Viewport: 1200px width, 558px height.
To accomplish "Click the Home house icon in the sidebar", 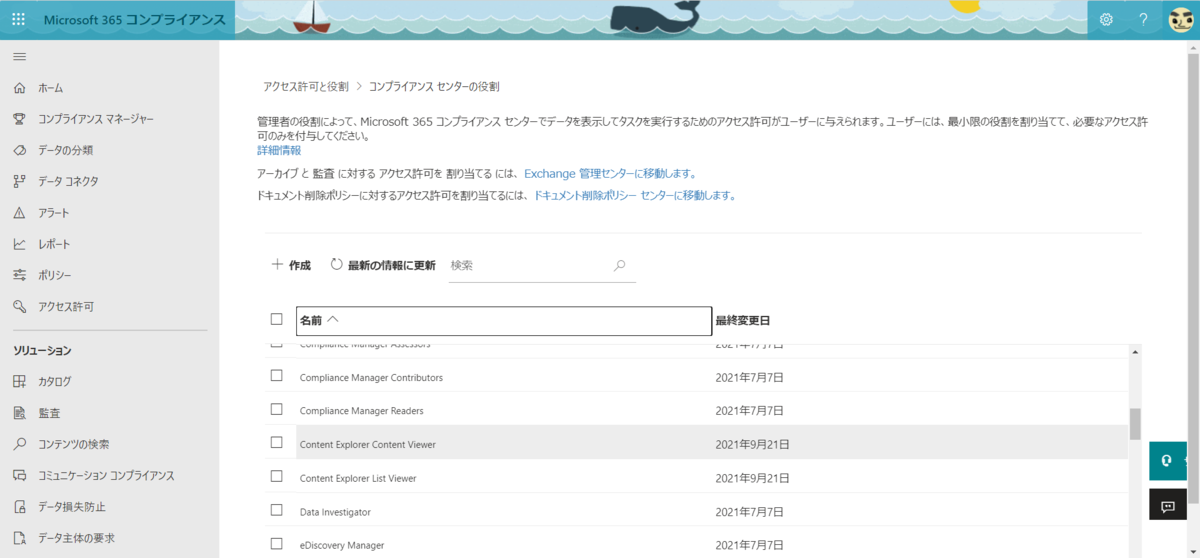I will pyautogui.click(x=19, y=88).
